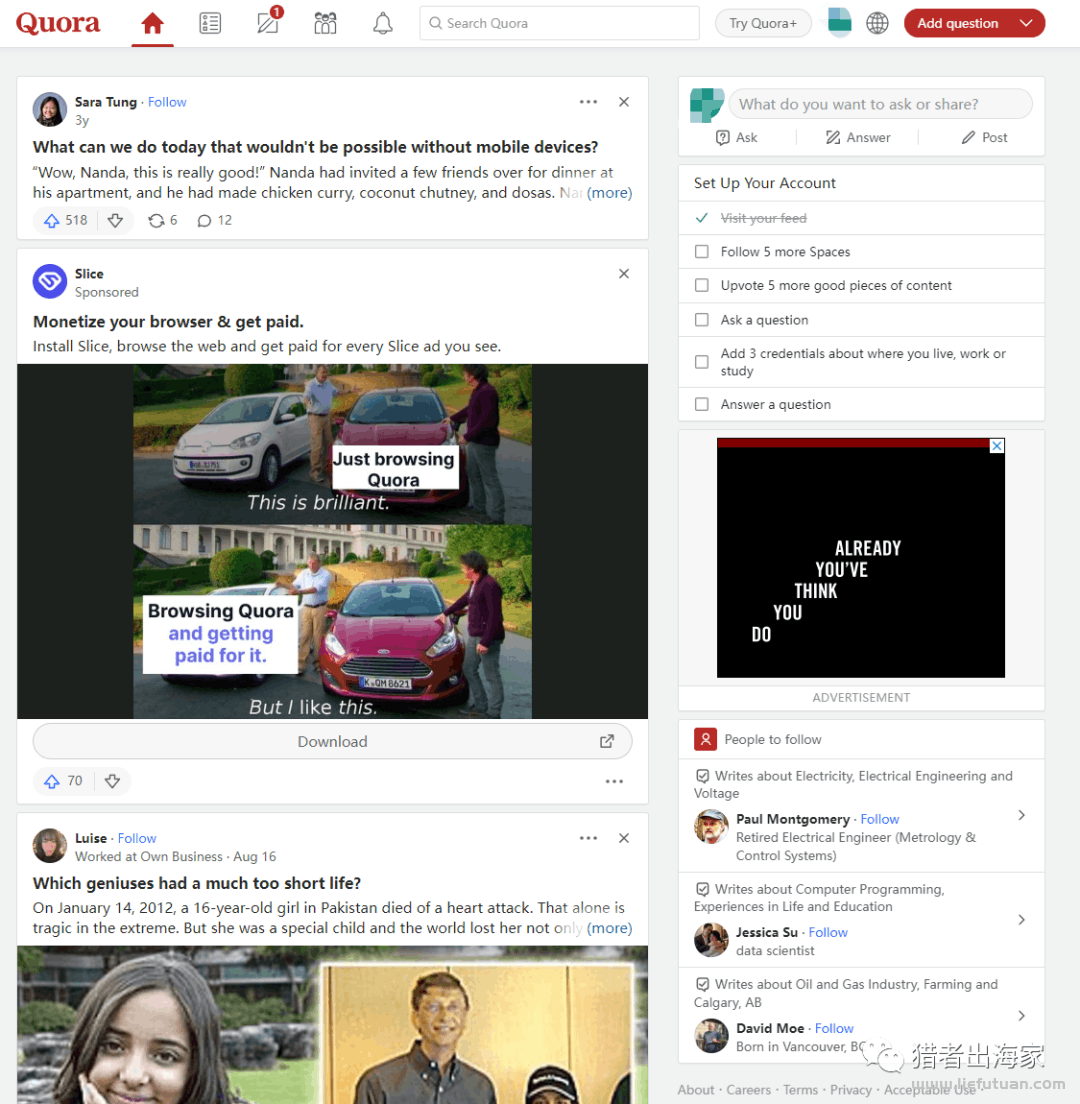Open the Privacy footer link
This screenshot has height=1104, width=1080.
point(850,1090)
